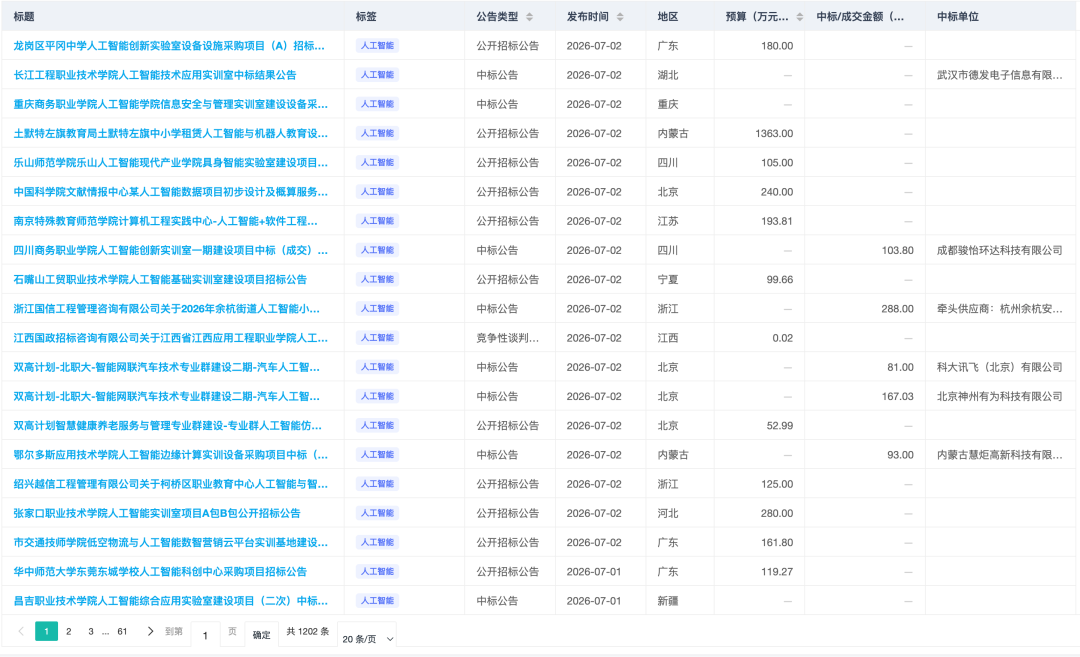Click the 中标单位 column header
The width and height of the screenshot is (1080, 657).
pyautogui.click(x=958, y=17)
